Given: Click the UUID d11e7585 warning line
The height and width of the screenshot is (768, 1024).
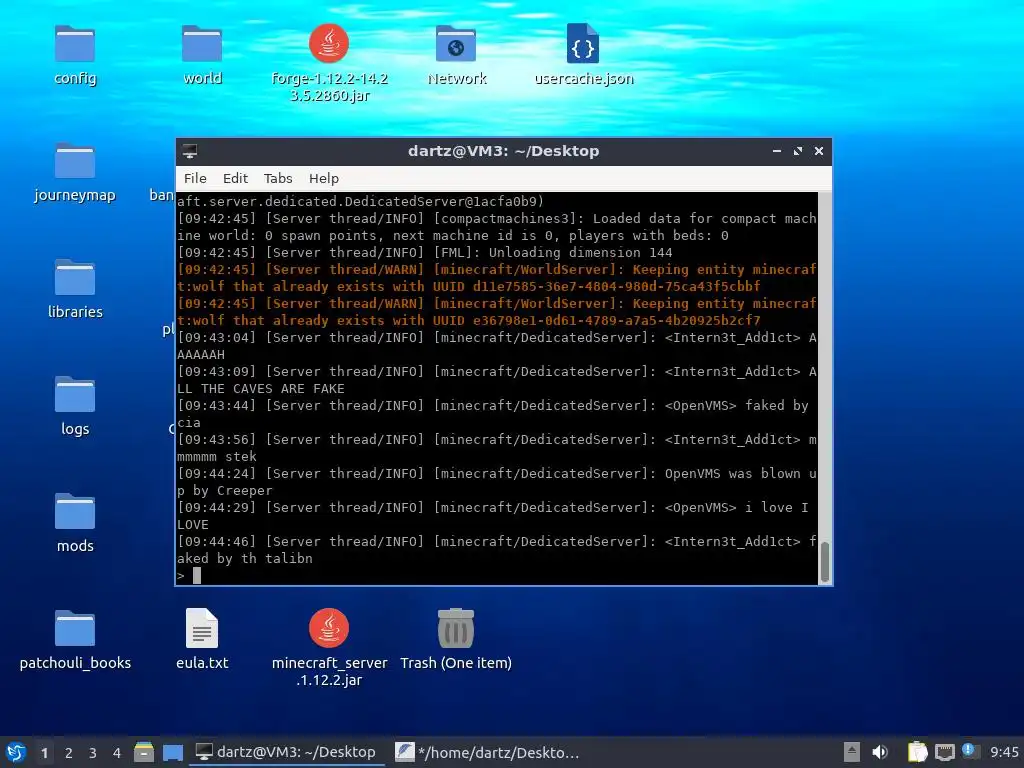Looking at the screenshot, I should click(x=468, y=287).
